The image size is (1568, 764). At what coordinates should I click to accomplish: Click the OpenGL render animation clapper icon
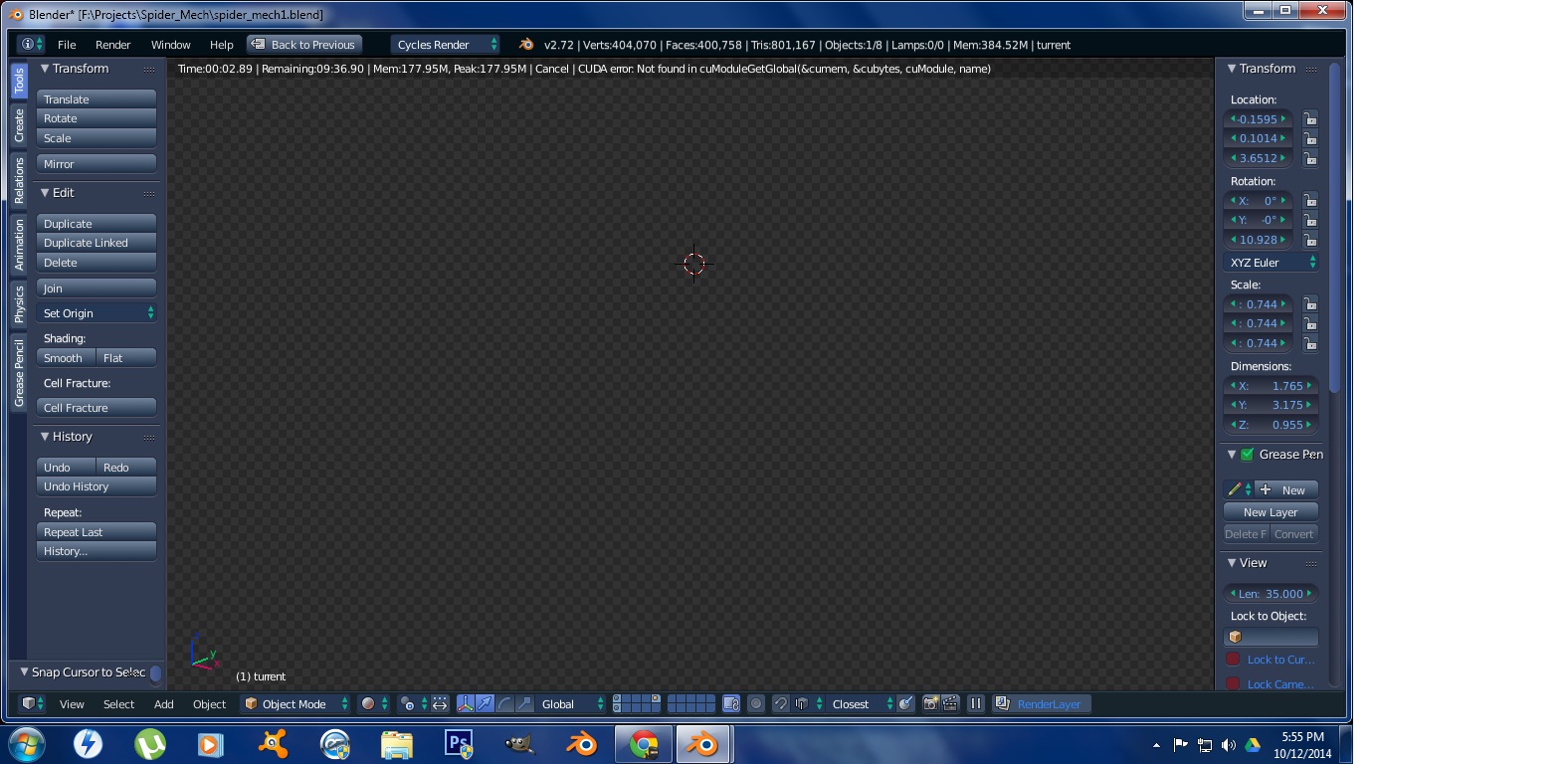point(951,704)
